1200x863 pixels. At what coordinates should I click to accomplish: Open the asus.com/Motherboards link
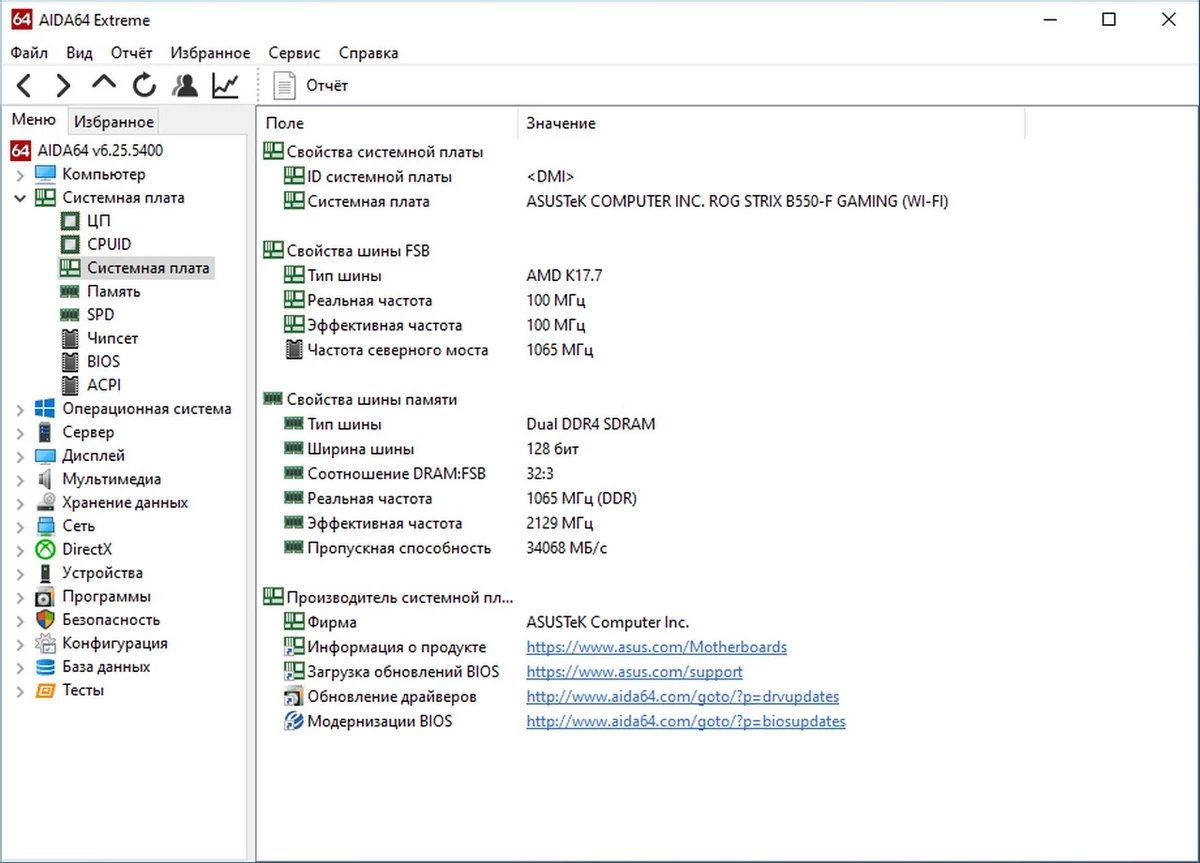click(x=657, y=647)
